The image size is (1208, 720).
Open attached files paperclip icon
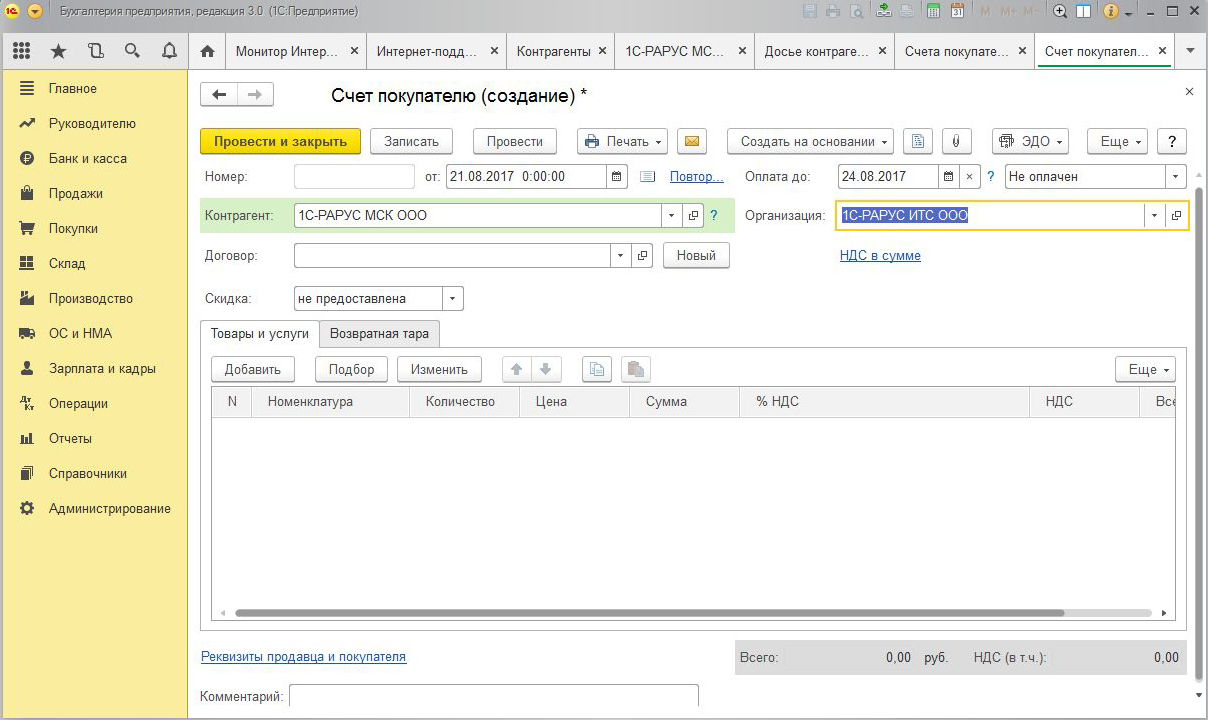[x=956, y=141]
